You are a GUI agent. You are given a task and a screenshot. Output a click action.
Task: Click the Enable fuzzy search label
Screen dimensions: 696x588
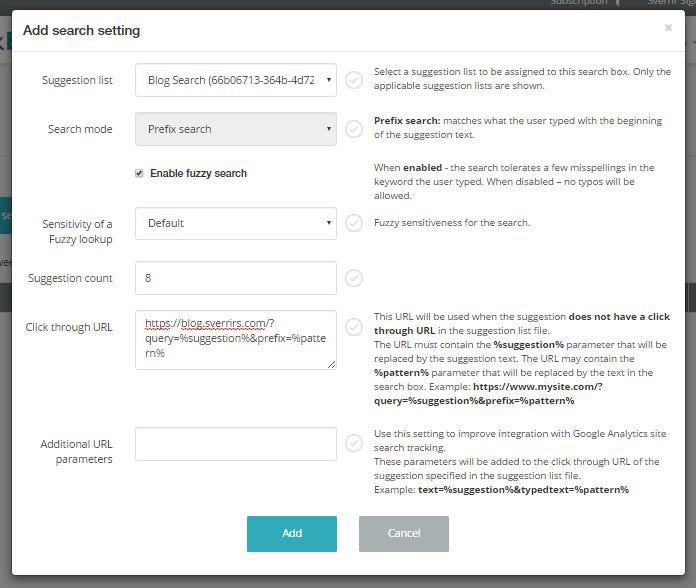pos(198,173)
